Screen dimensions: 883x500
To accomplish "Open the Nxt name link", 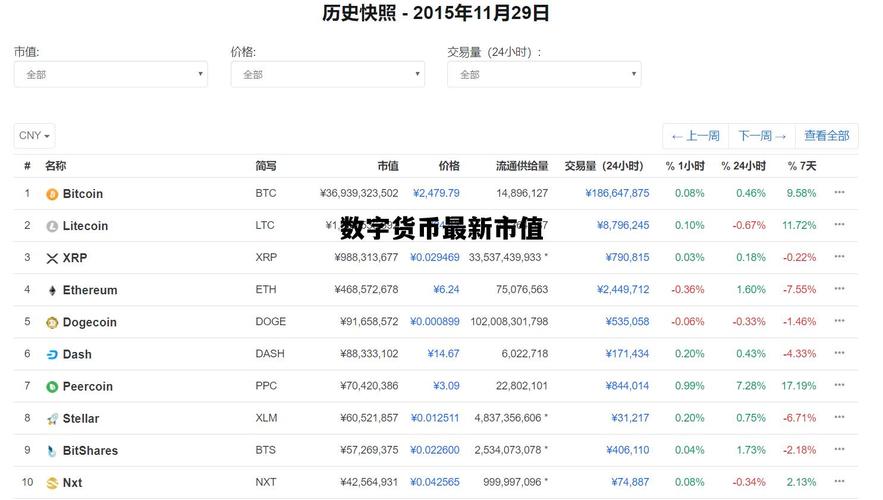I will 73,483.
